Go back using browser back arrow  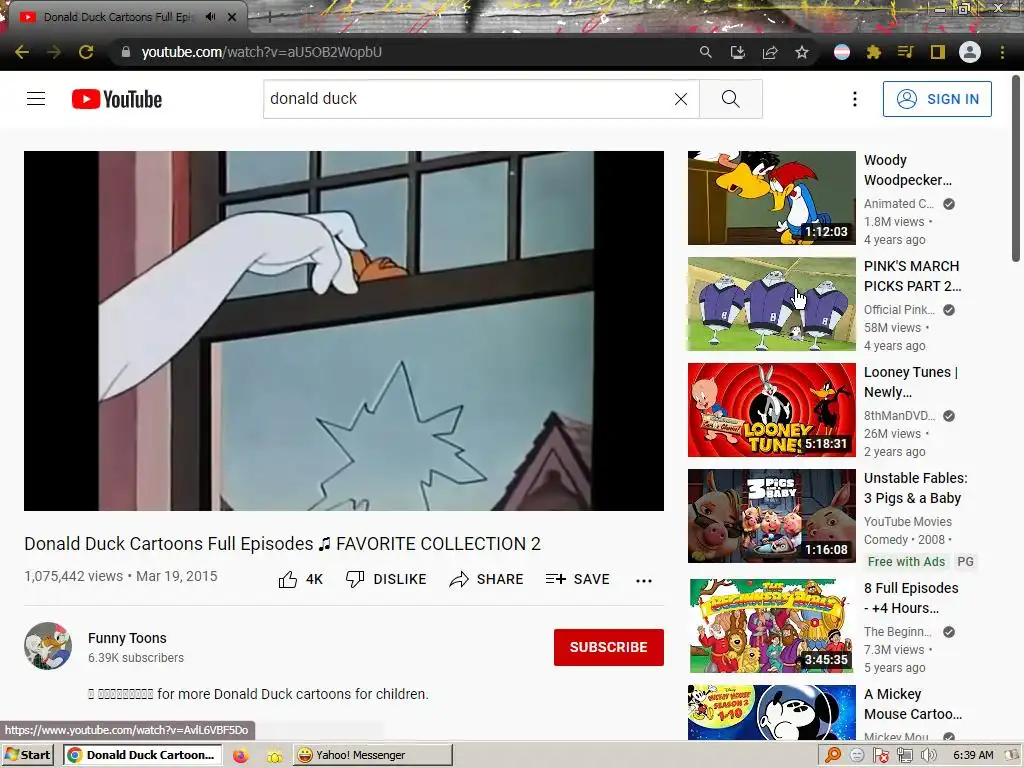[22, 52]
